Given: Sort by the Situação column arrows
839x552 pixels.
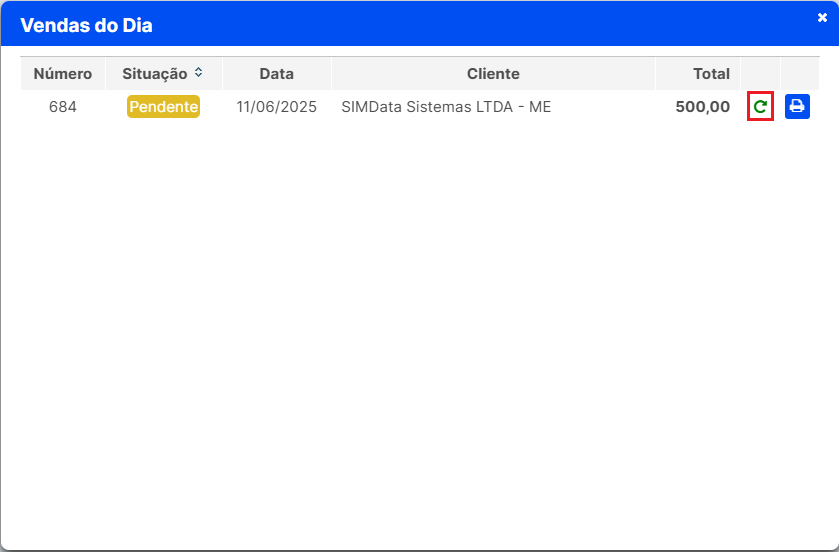Looking at the screenshot, I should [199, 72].
